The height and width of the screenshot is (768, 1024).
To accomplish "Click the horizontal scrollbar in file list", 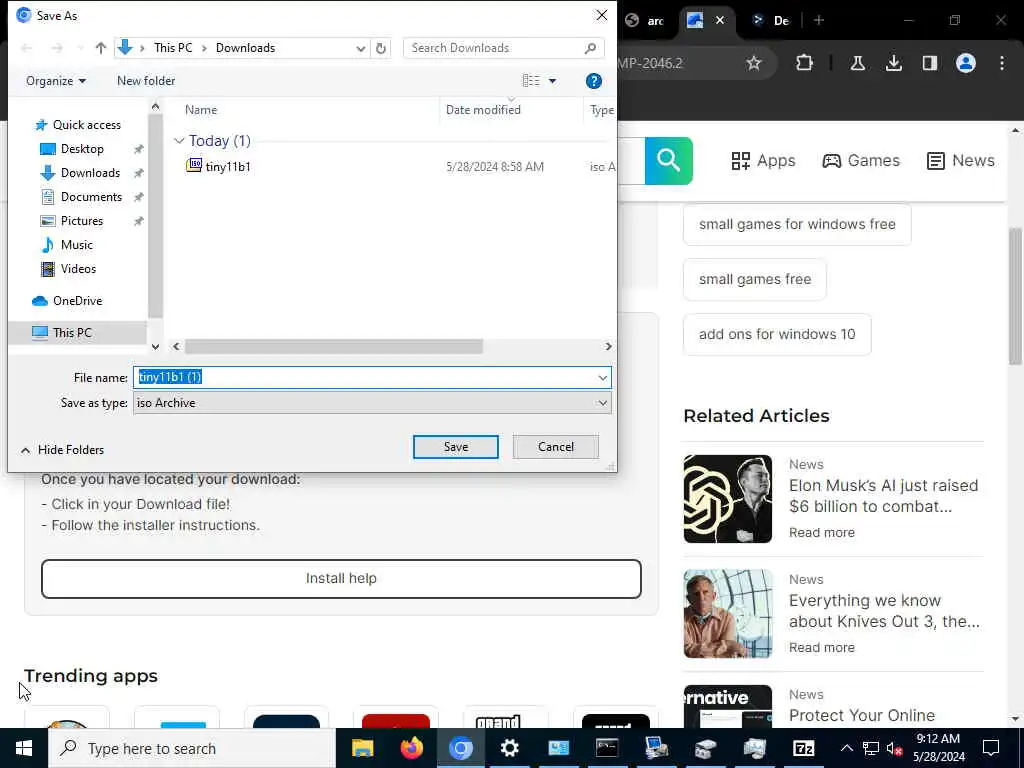I will [x=334, y=346].
